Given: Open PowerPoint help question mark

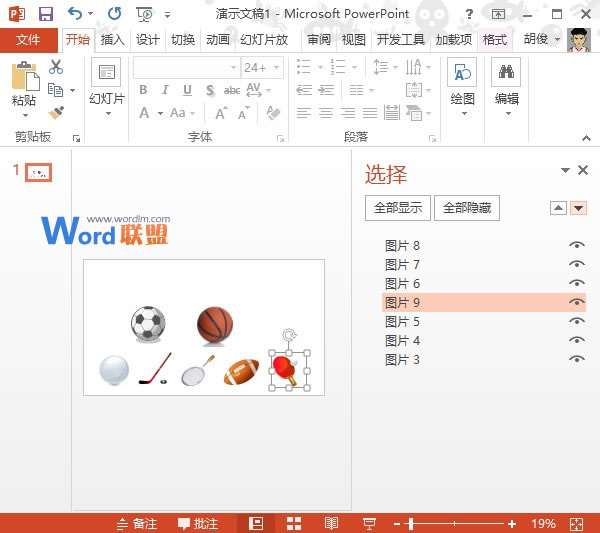Looking at the screenshot, I should [x=469, y=15].
